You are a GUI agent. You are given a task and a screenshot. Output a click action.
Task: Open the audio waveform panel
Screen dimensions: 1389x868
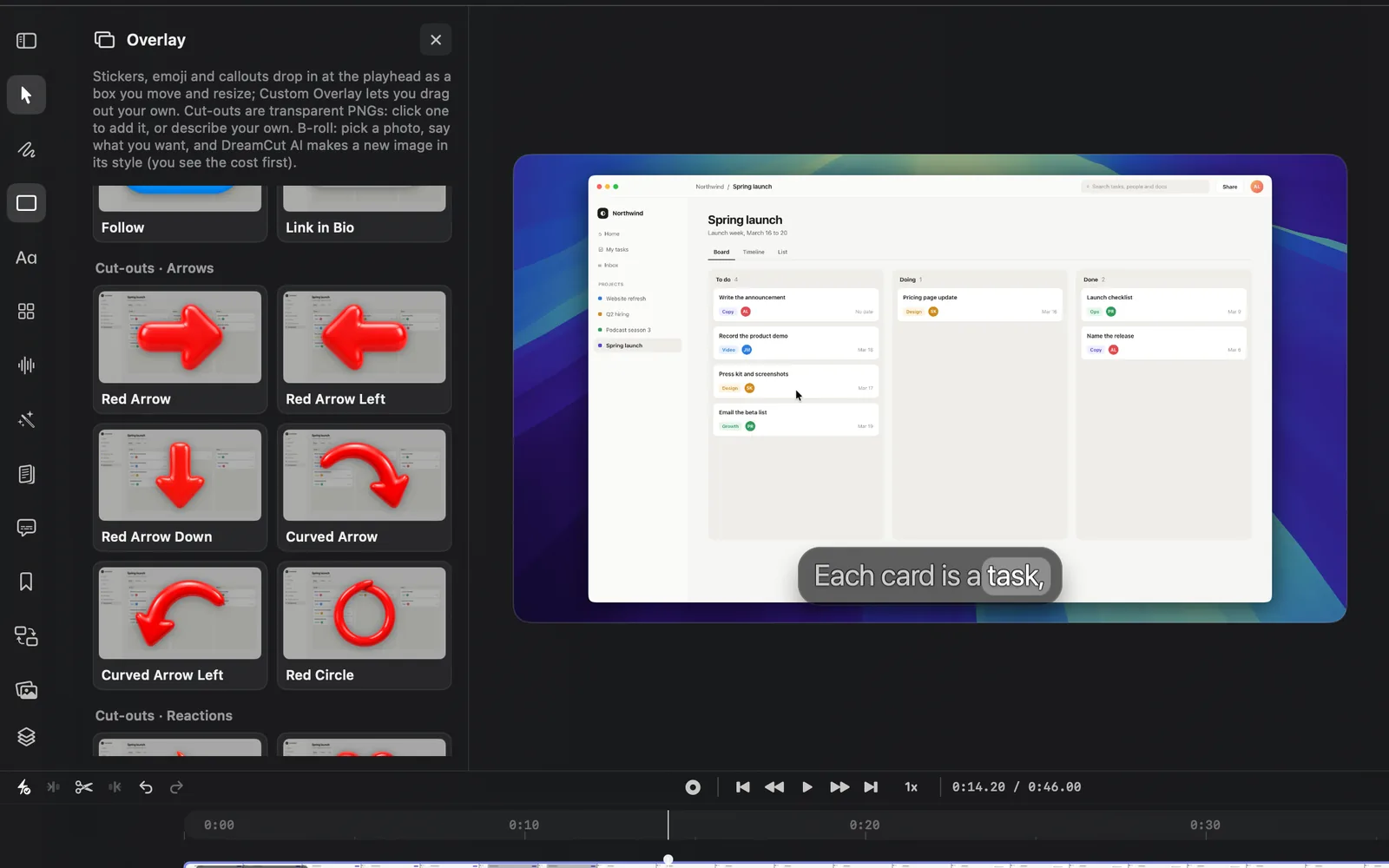[26, 365]
